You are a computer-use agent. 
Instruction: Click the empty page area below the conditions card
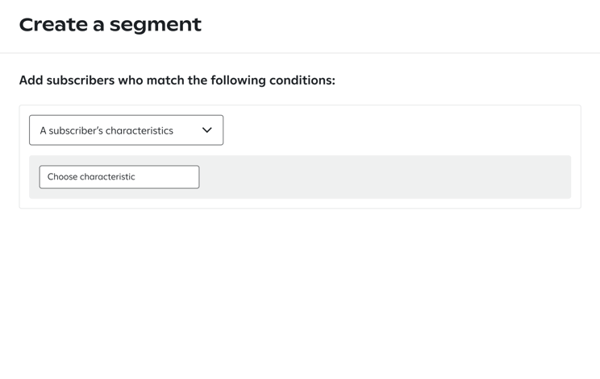(x=300, y=291)
